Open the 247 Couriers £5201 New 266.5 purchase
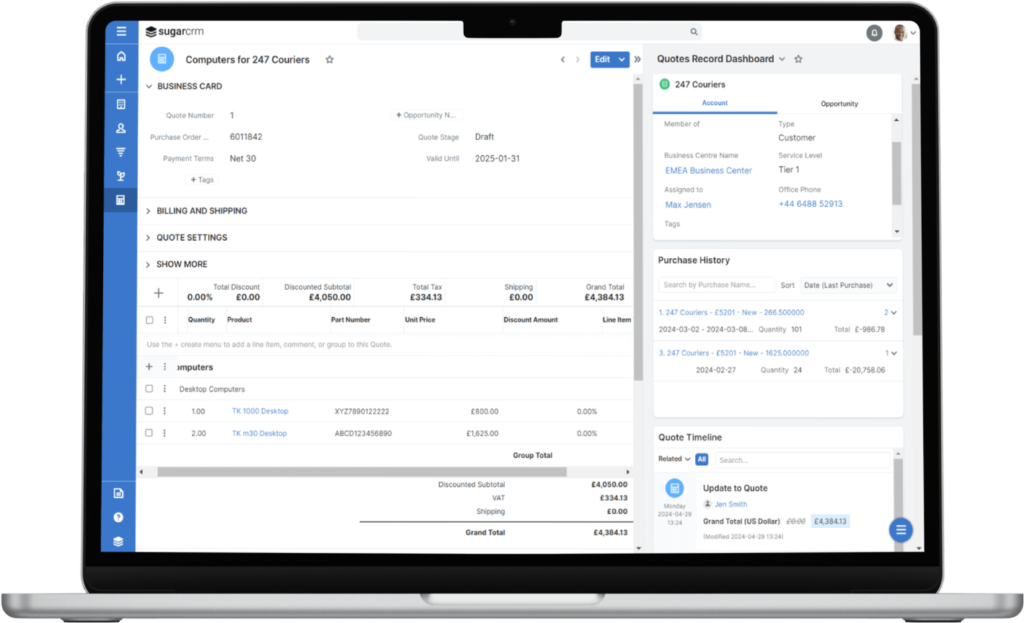The width and height of the screenshot is (1024, 623). 731,313
